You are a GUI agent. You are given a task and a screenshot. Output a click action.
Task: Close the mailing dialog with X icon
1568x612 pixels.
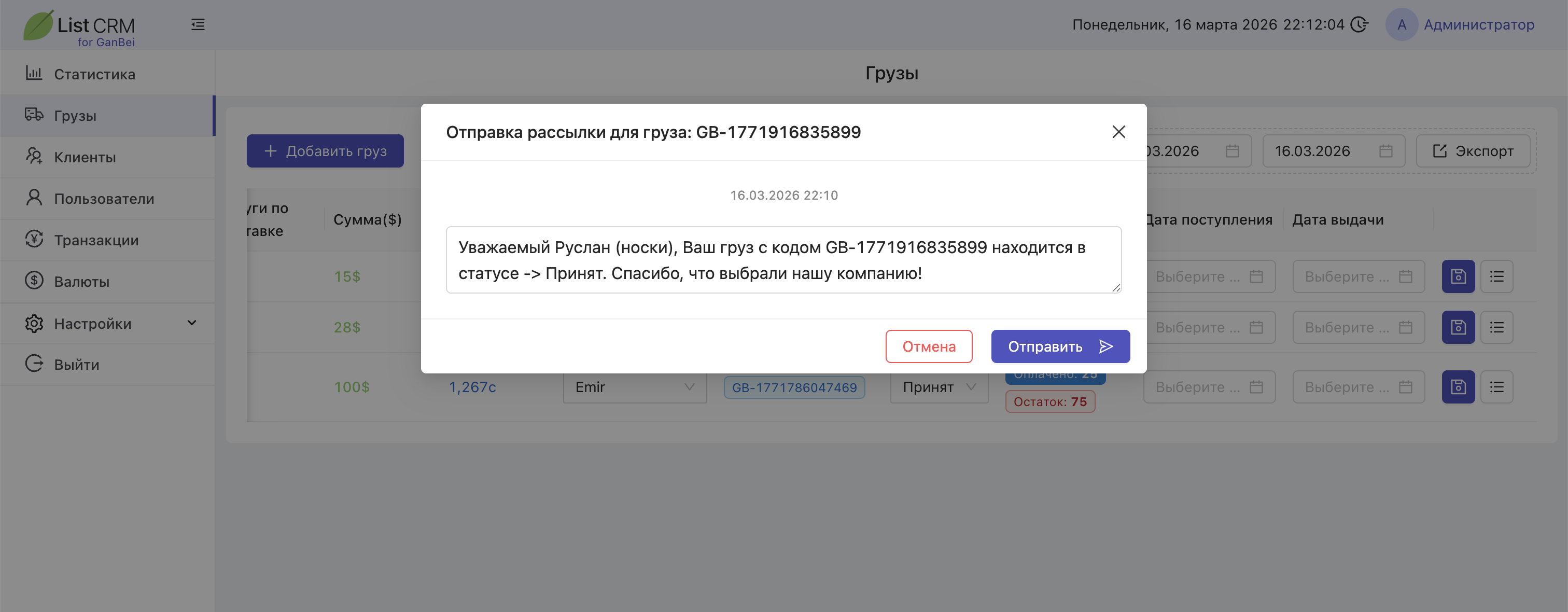1118,132
